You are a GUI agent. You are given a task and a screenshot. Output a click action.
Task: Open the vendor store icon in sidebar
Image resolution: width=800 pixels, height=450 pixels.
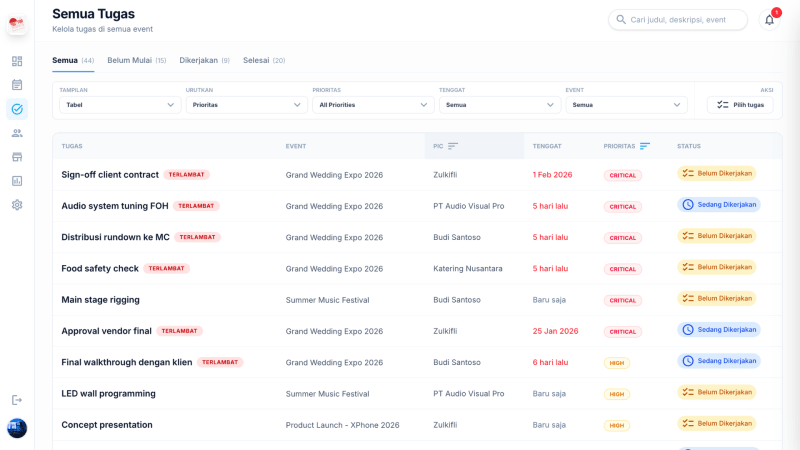(x=17, y=157)
